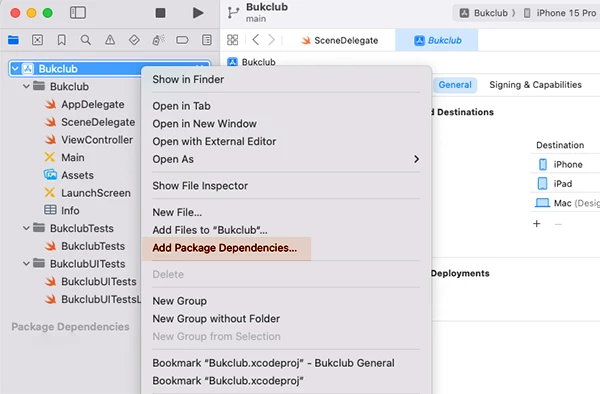
Task: Choose New Group without Folder
Action: [286, 319]
